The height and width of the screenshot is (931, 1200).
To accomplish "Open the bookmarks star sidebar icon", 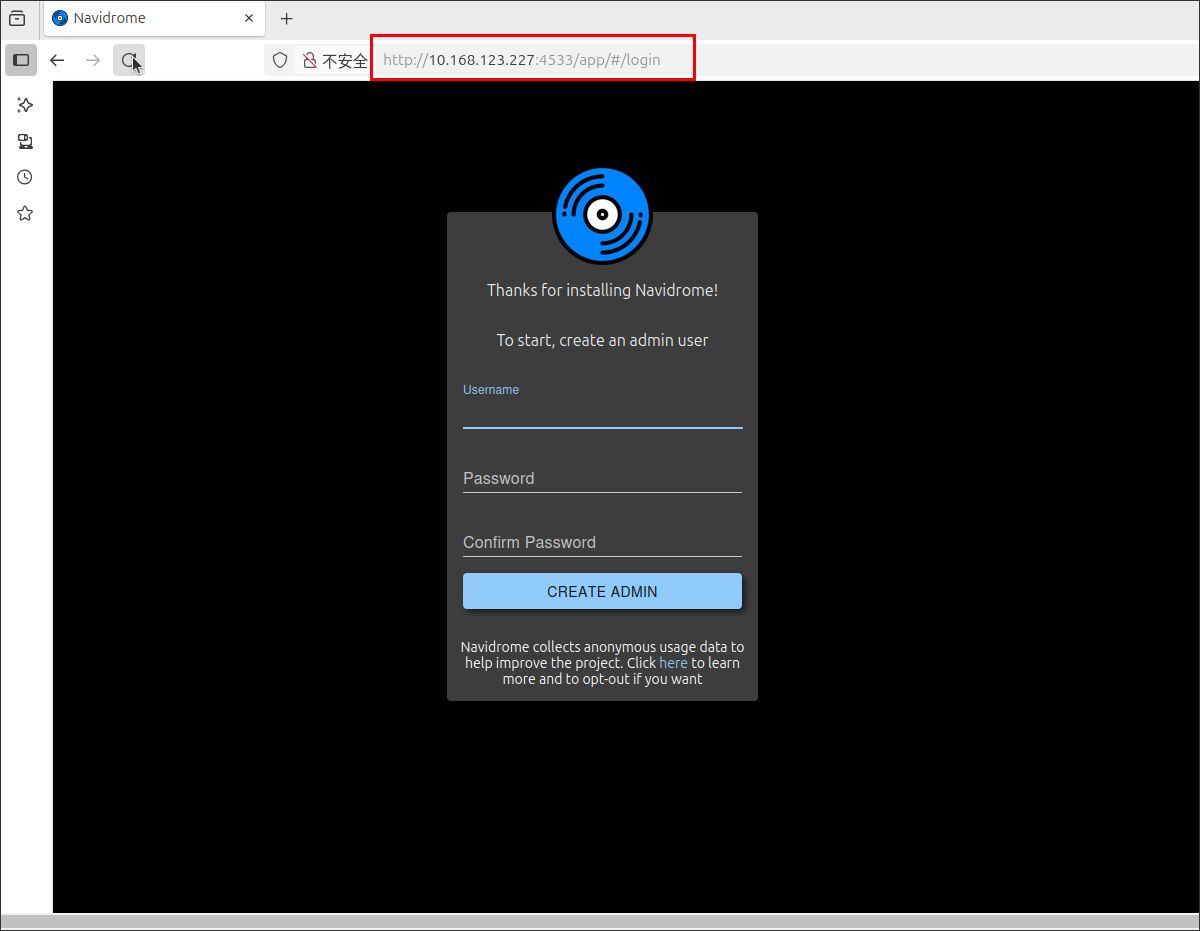I will 25,213.
